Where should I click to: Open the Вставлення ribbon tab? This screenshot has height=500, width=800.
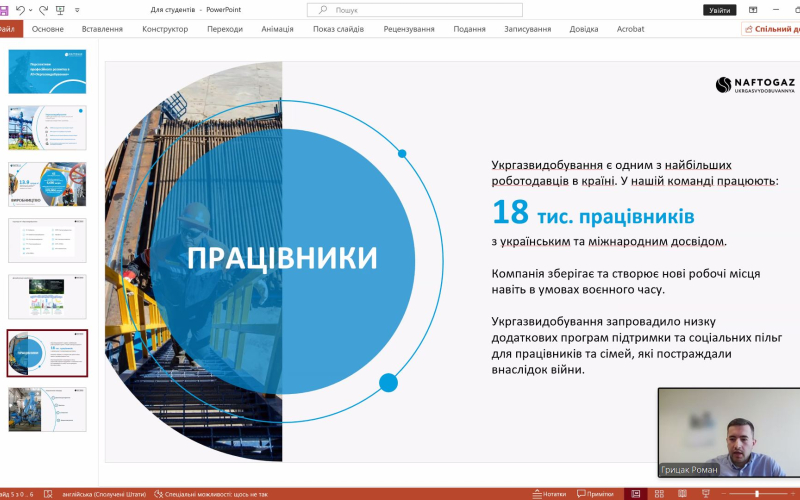tap(102, 29)
